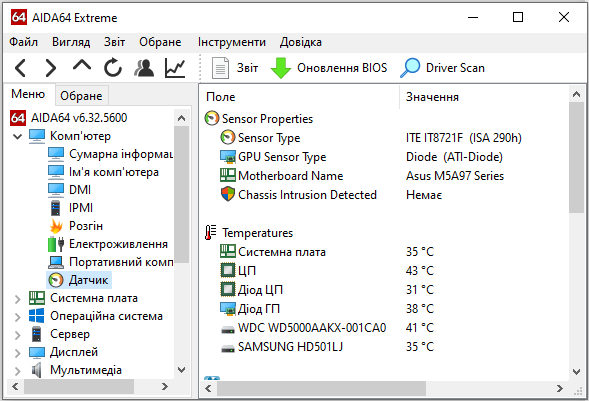589x401 pixels.
Task: Switch to the Меню tab
Action: (28, 94)
